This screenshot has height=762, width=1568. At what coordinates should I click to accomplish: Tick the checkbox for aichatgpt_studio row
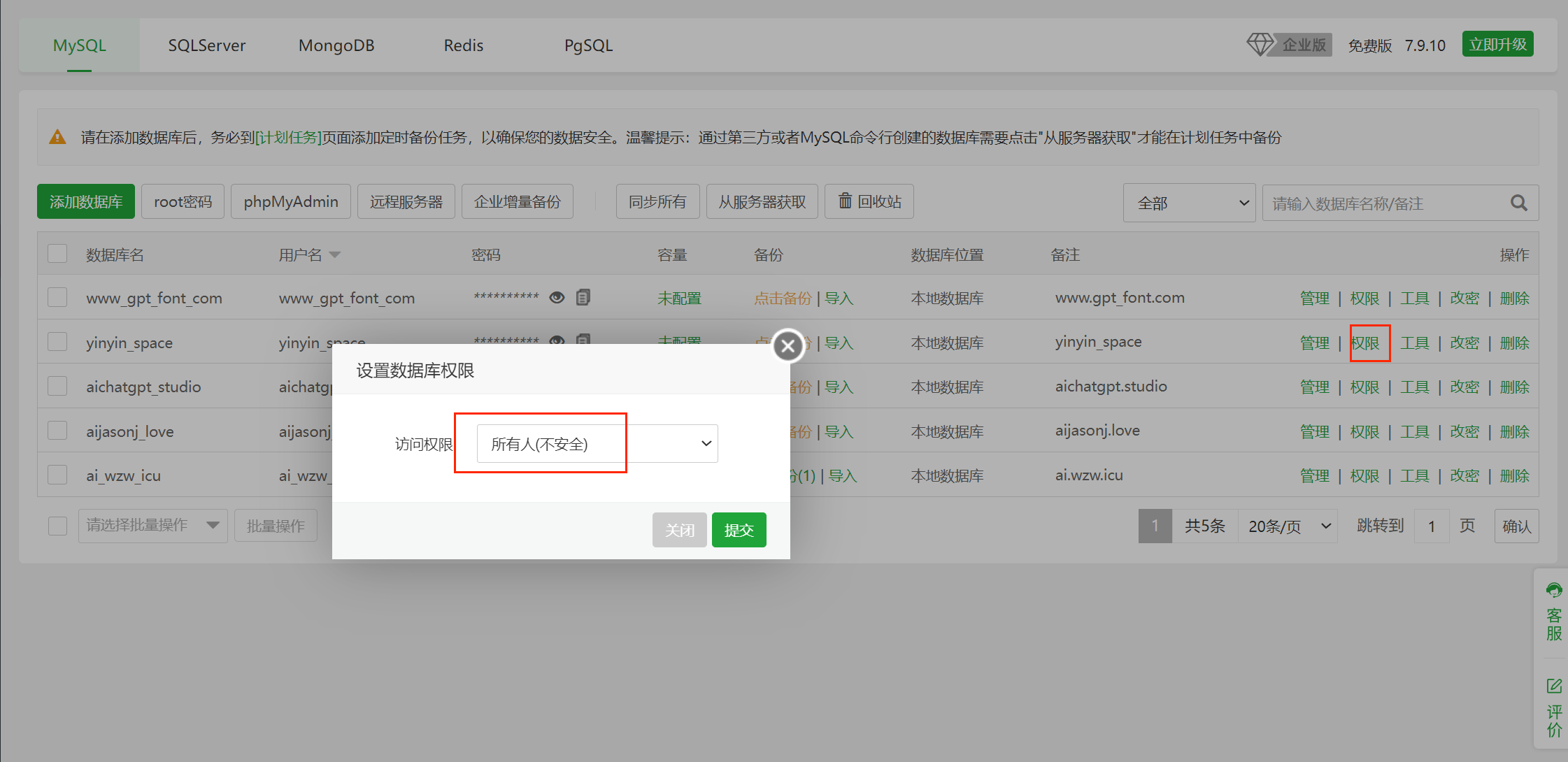click(57, 386)
